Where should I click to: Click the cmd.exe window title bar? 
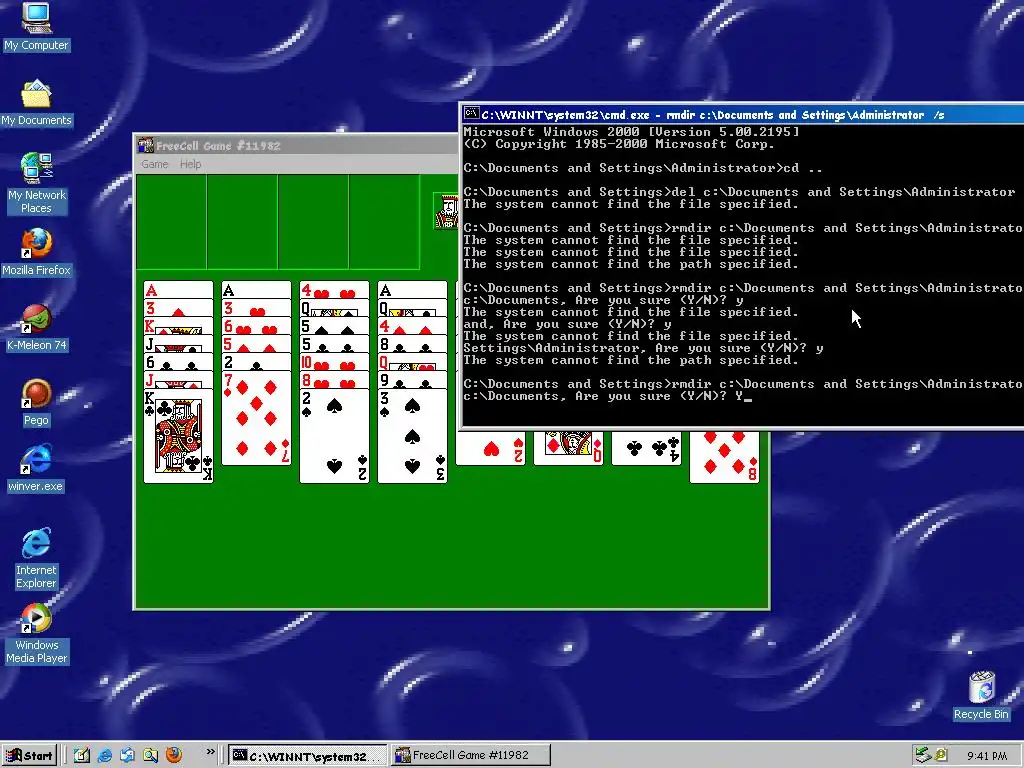pyautogui.click(x=743, y=114)
